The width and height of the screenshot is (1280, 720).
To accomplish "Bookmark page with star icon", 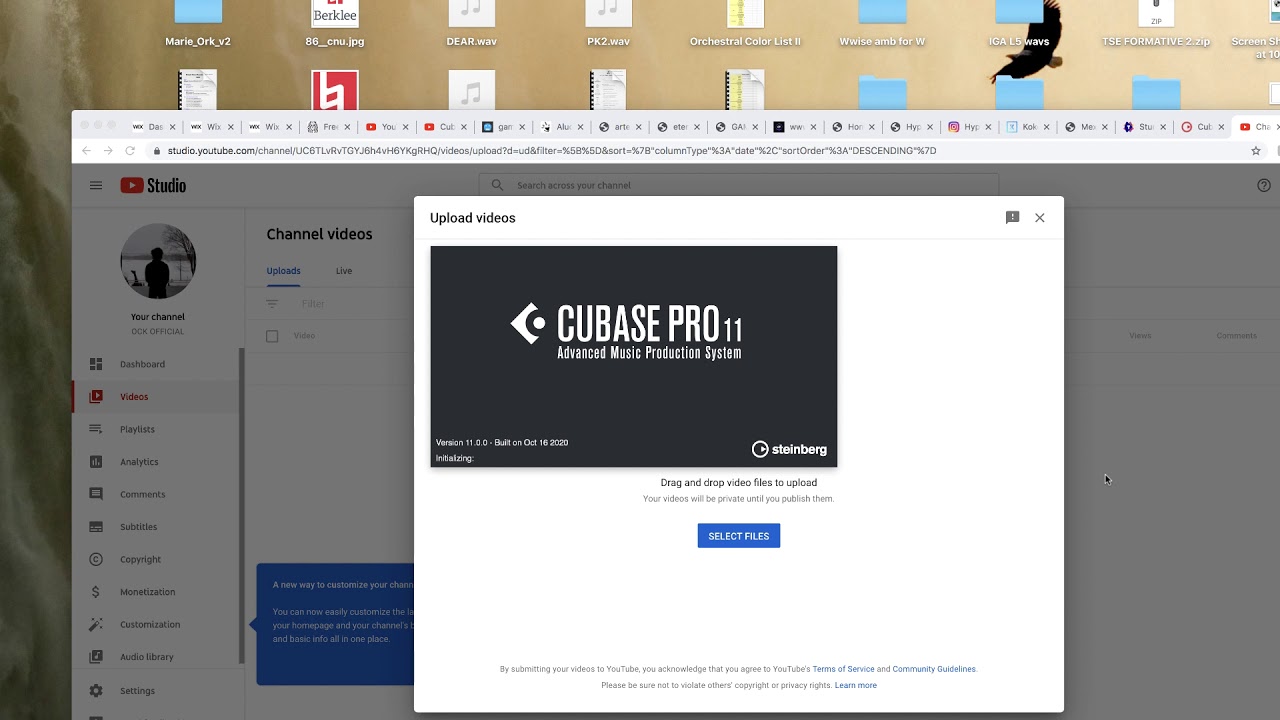I will [x=1256, y=151].
